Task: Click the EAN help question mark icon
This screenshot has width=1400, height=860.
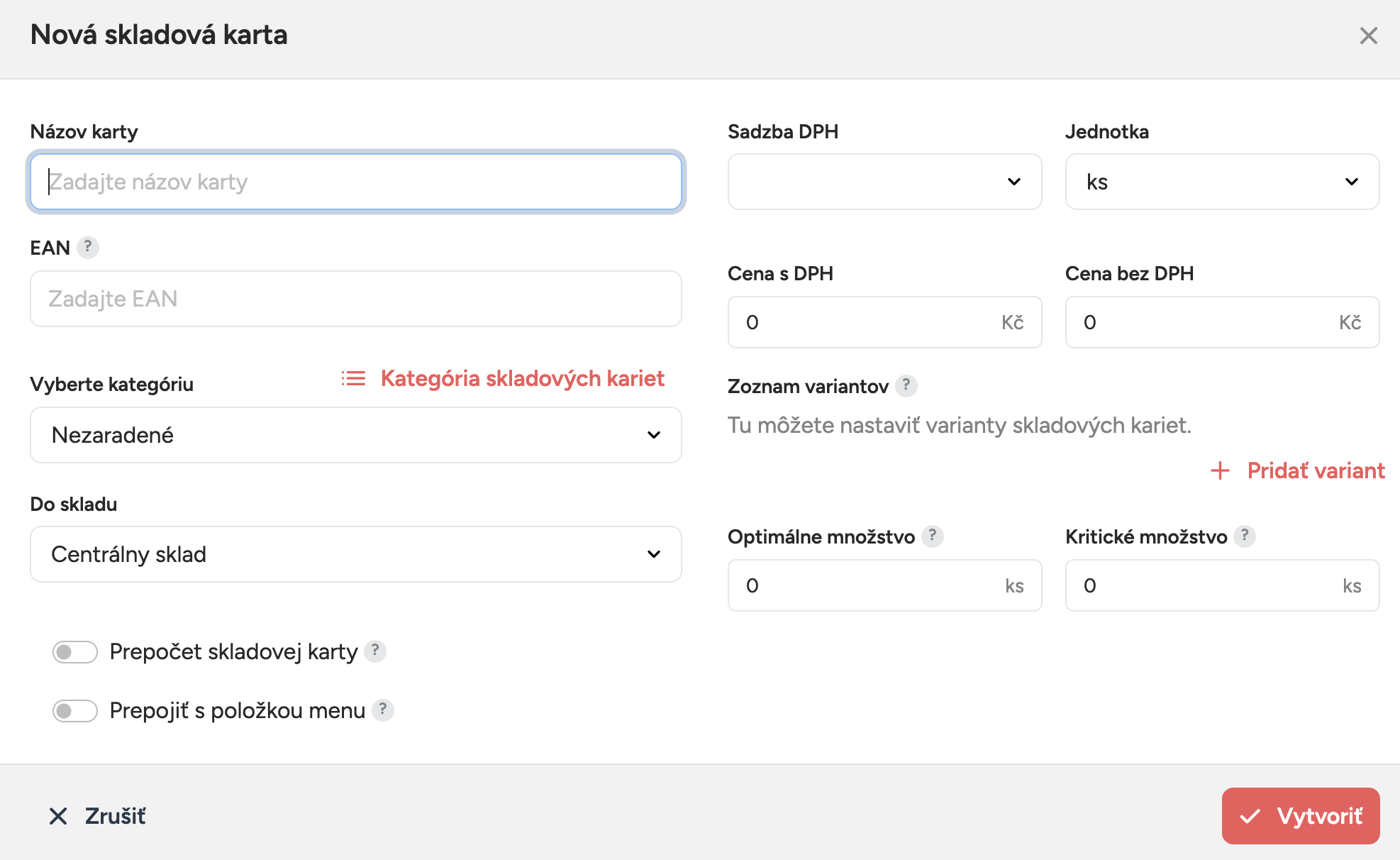Action: (x=88, y=247)
